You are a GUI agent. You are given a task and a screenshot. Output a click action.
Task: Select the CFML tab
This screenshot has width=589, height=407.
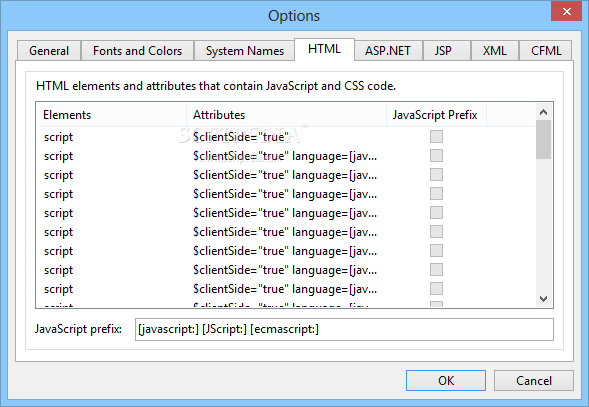(546, 51)
